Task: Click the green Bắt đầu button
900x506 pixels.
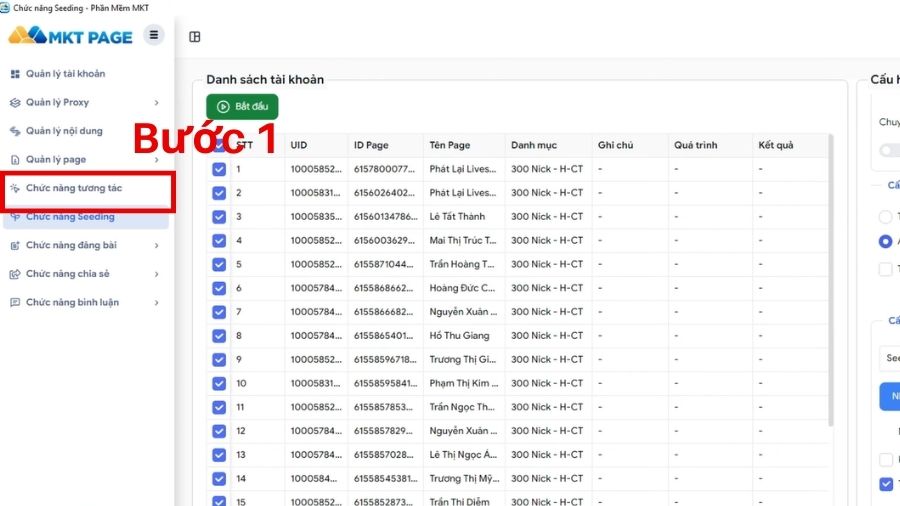Action: 242,107
